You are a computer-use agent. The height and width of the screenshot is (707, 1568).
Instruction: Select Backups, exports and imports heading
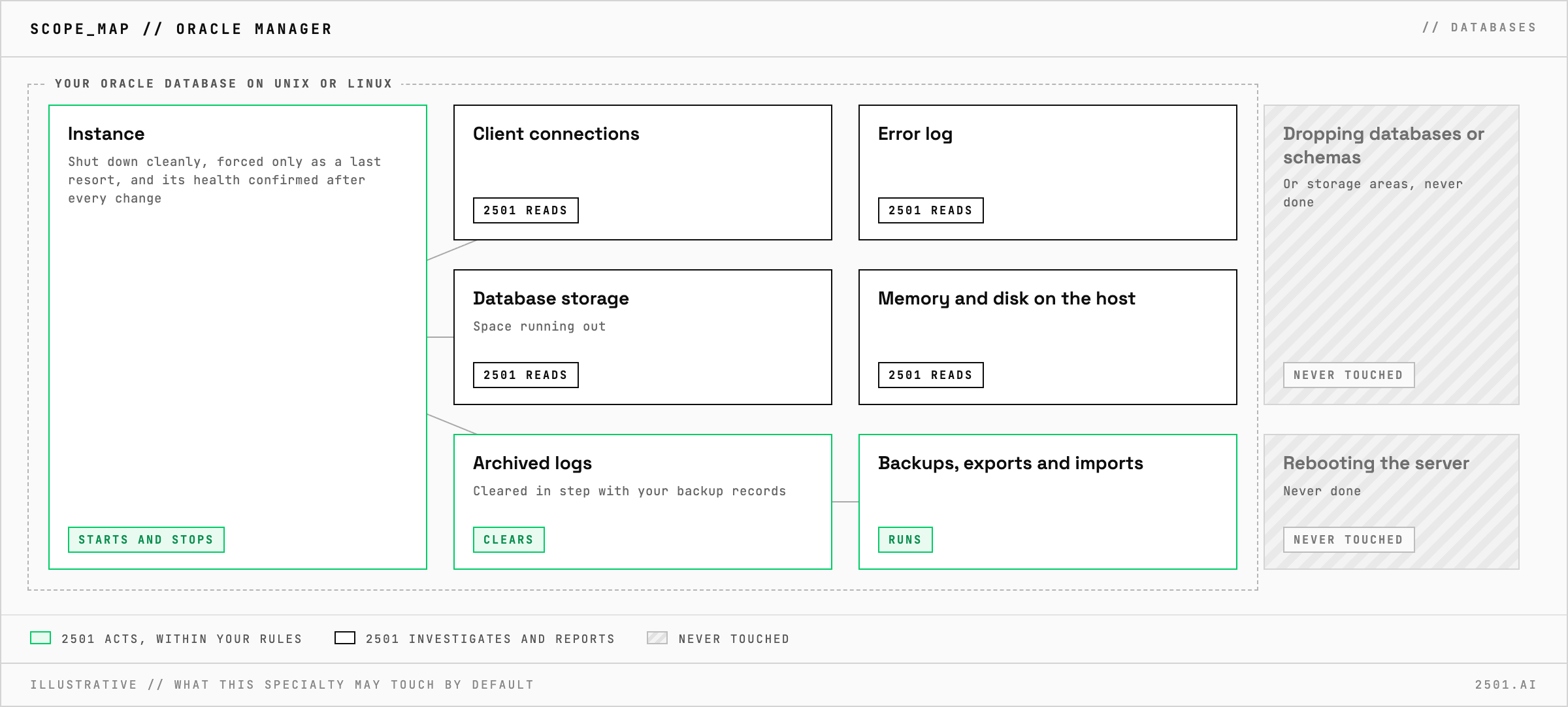(1011, 463)
